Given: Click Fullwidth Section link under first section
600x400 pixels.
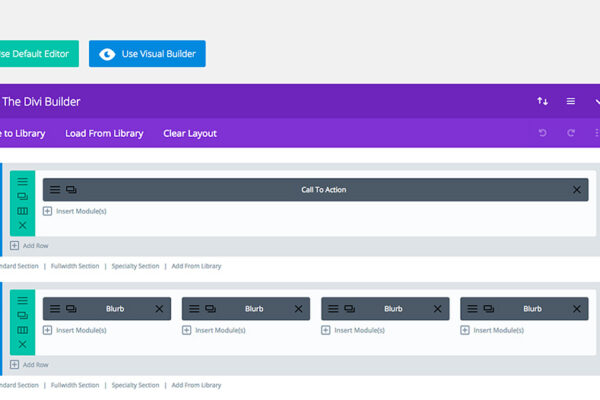Looking at the screenshot, I should 75,266.
